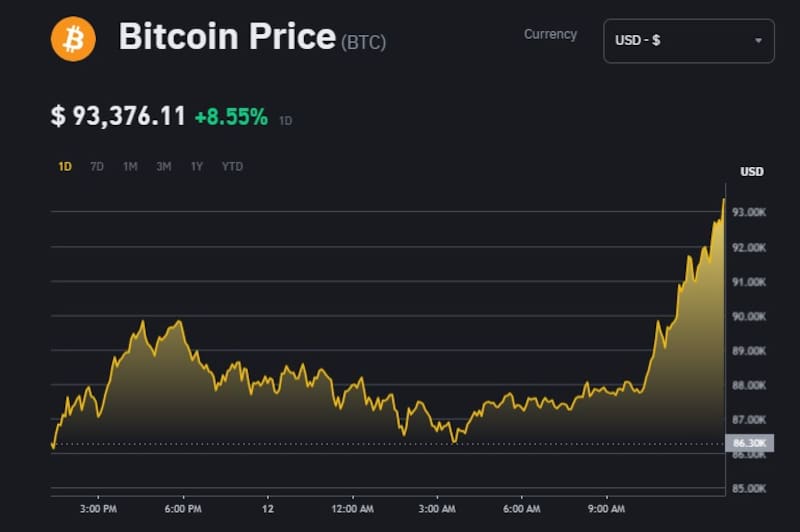Image resolution: width=800 pixels, height=532 pixels.
Task: Click the orange Bitcoin logo icon
Action: click(73, 39)
